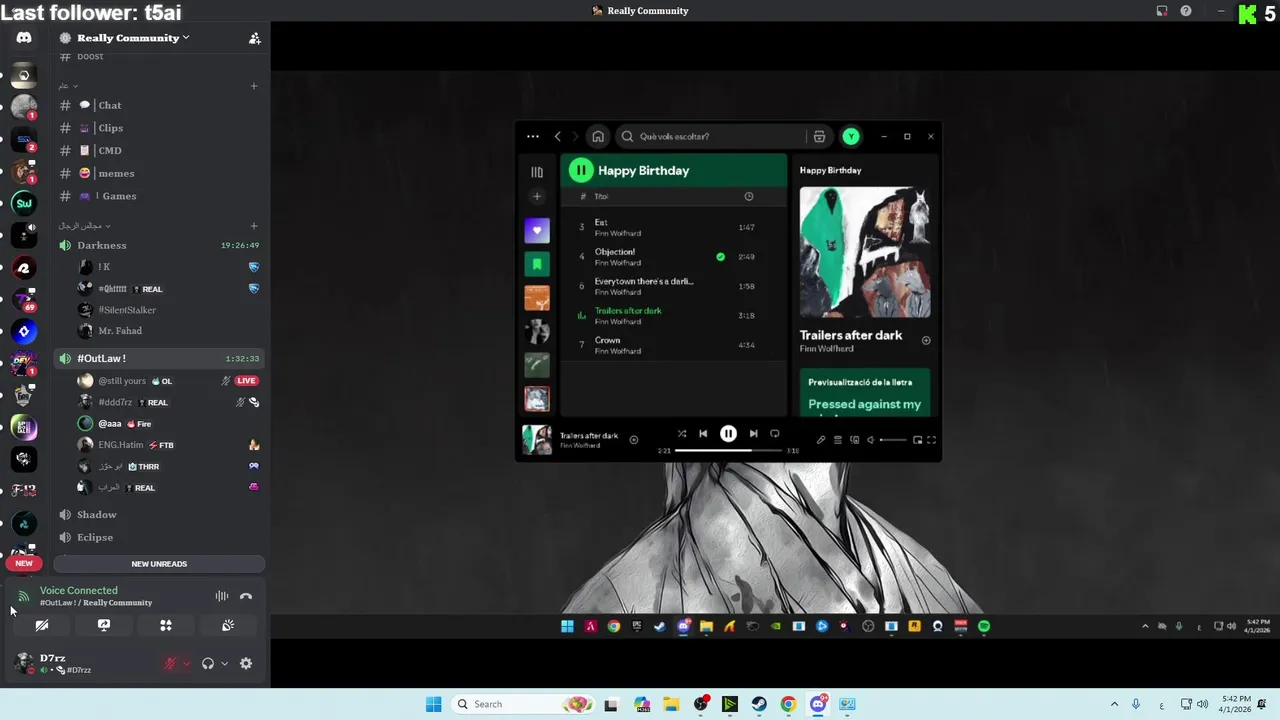
Task: Unmute the microphone in the user panel
Action: coord(170,663)
